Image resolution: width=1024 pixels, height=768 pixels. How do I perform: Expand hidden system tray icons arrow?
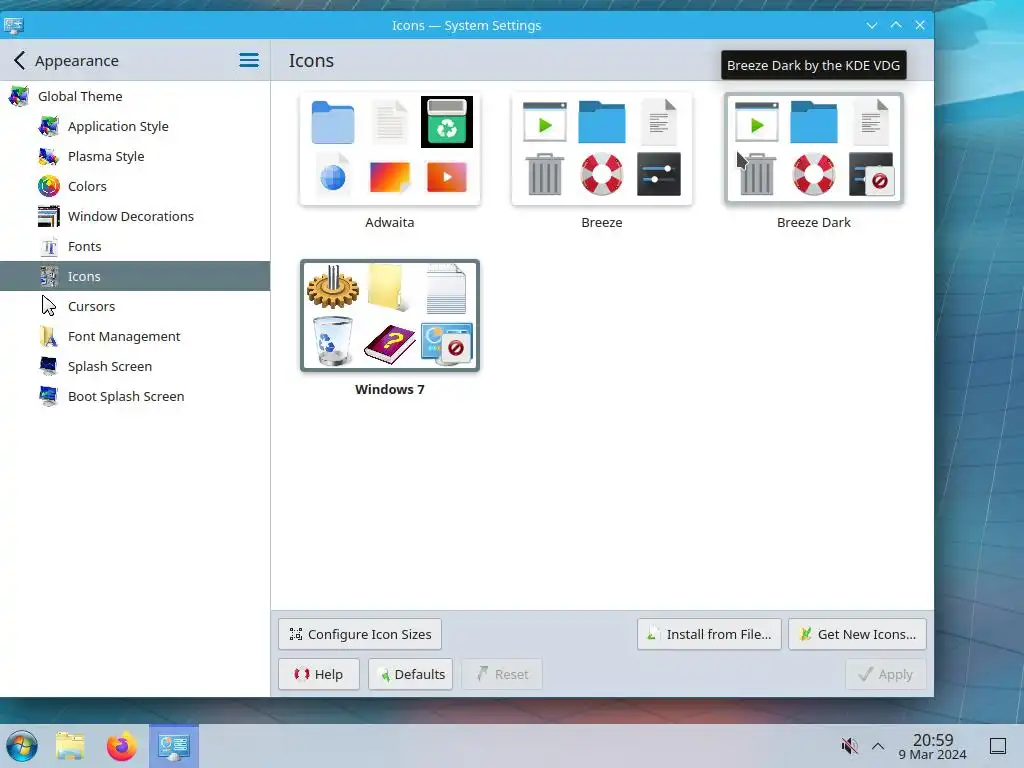point(878,746)
